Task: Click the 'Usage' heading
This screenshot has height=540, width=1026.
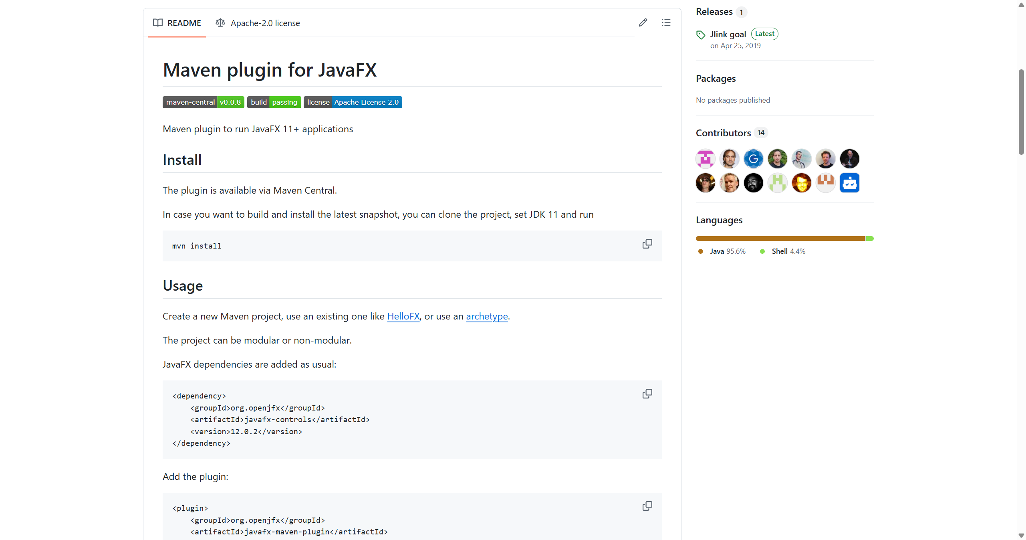Action: click(183, 286)
